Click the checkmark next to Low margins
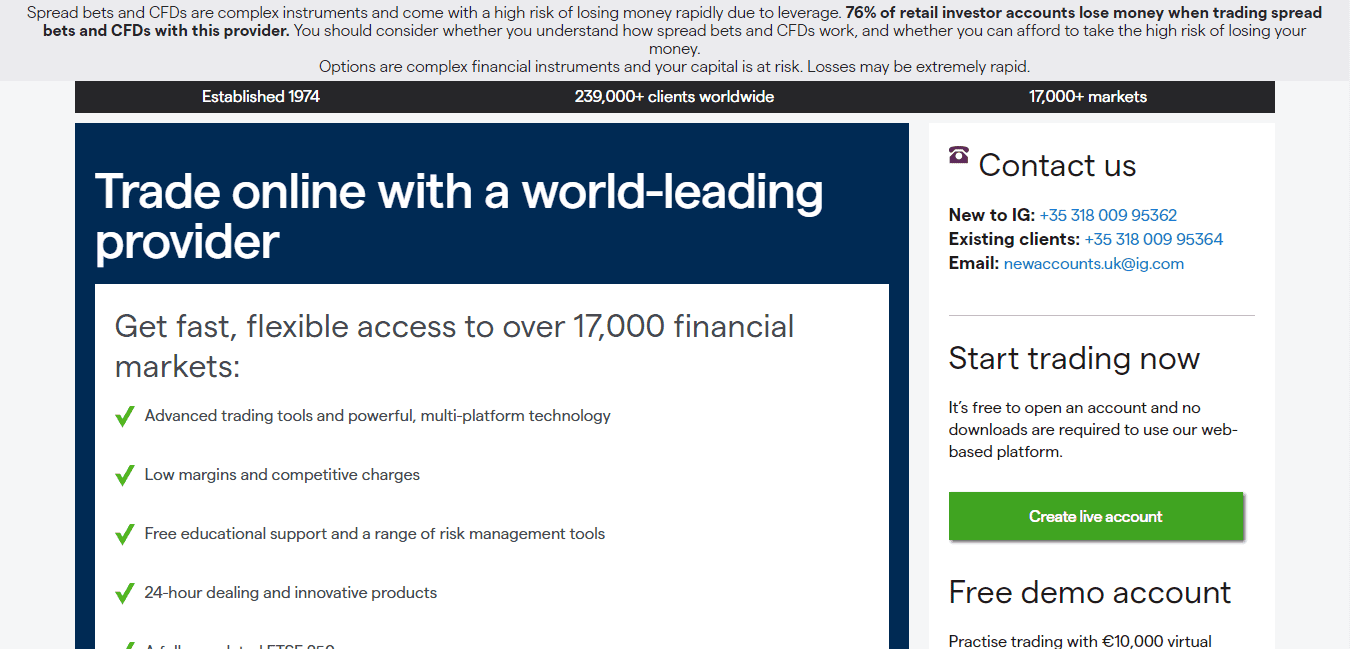 (x=125, y=475)
